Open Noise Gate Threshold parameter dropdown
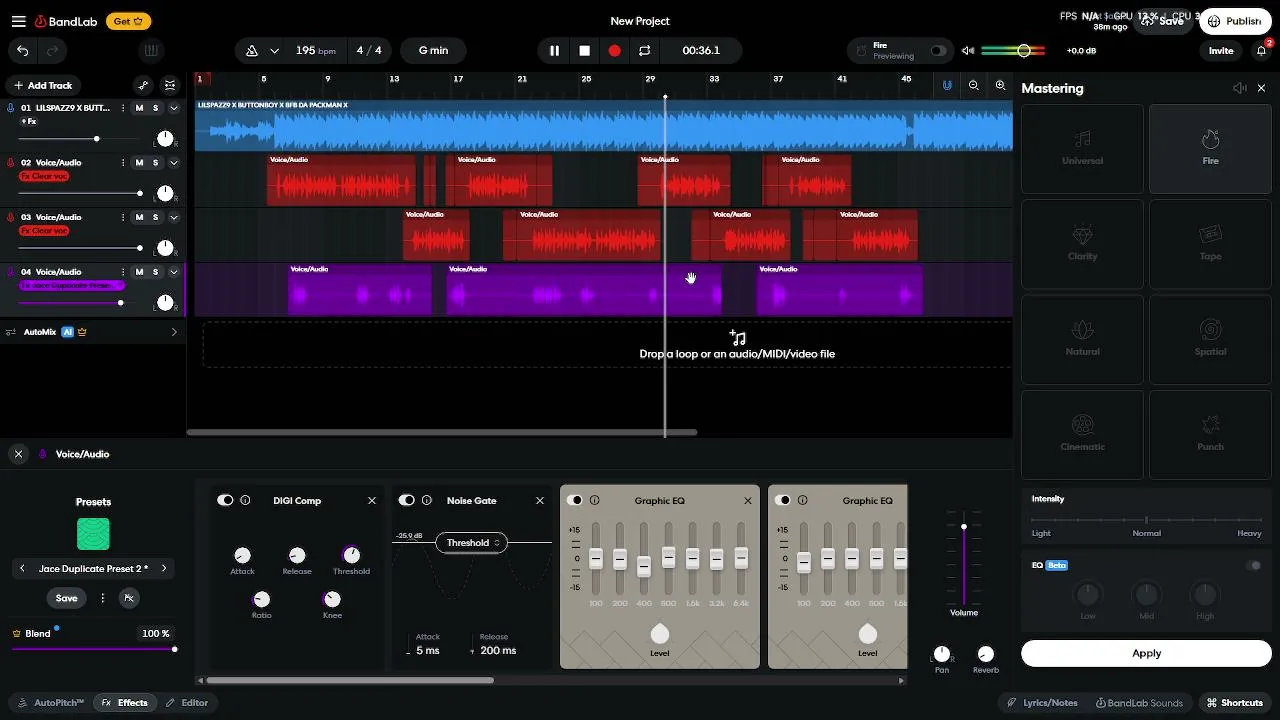 coord(473,543)
